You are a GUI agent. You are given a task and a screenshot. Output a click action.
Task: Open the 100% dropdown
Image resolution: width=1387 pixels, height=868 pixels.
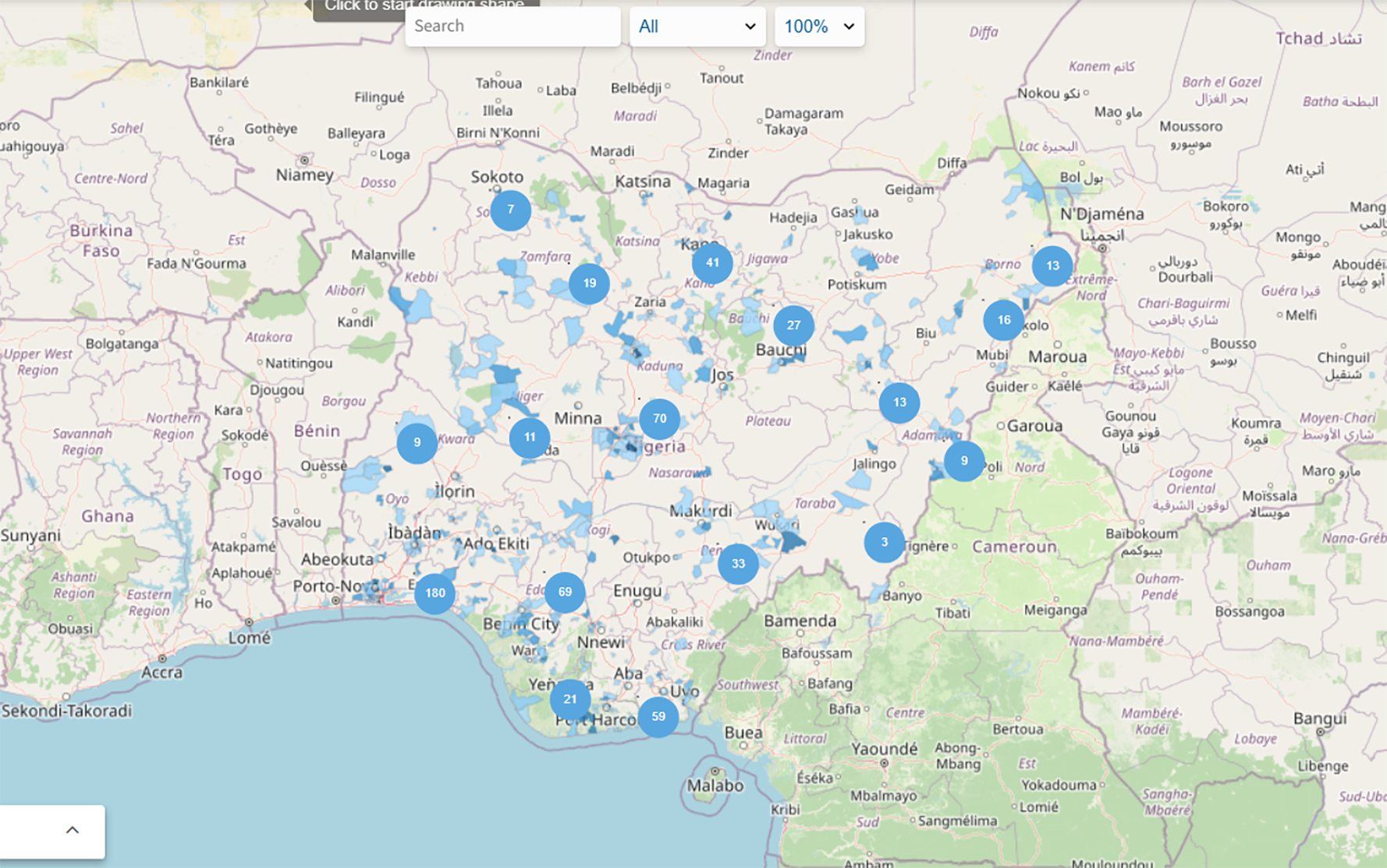point(818,27)
